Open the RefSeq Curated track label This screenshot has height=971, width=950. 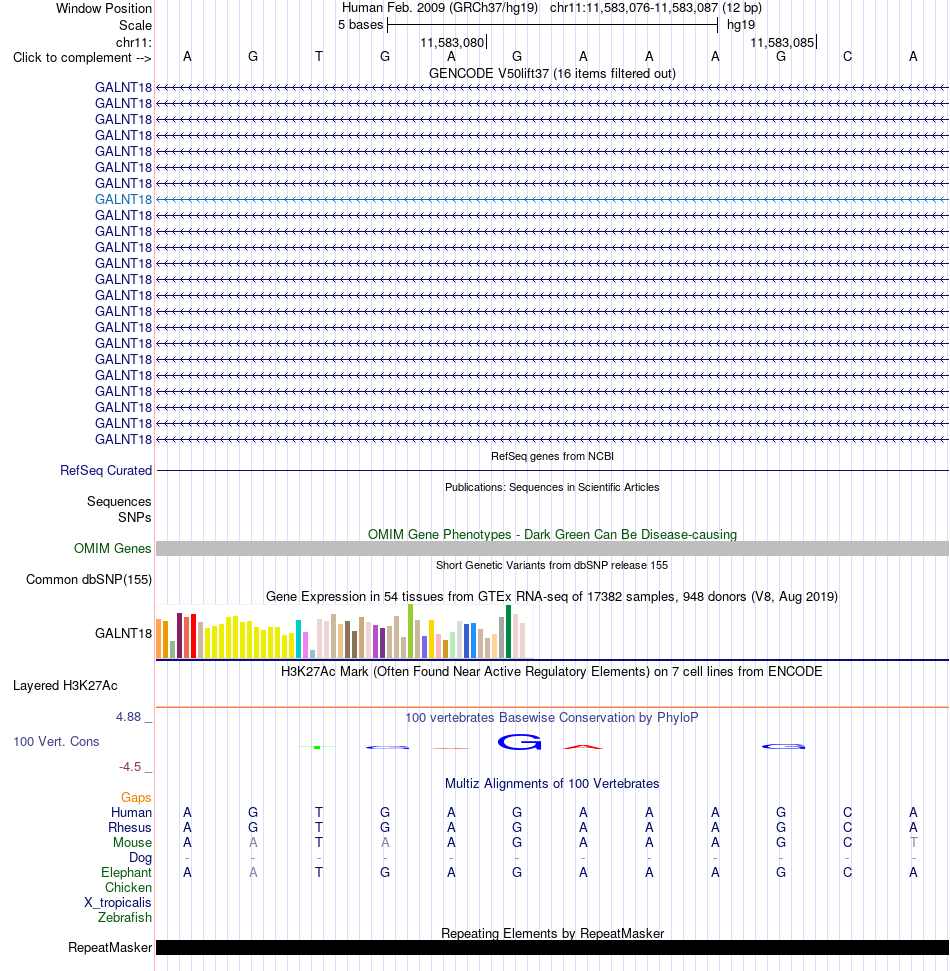[x=106, y=471]
